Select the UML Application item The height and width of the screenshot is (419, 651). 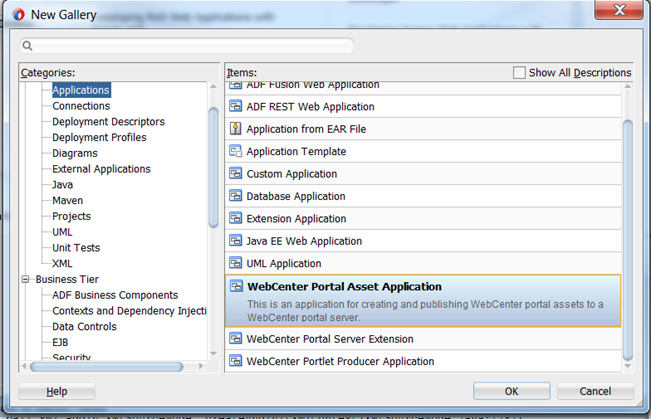[x=284, y=264]
